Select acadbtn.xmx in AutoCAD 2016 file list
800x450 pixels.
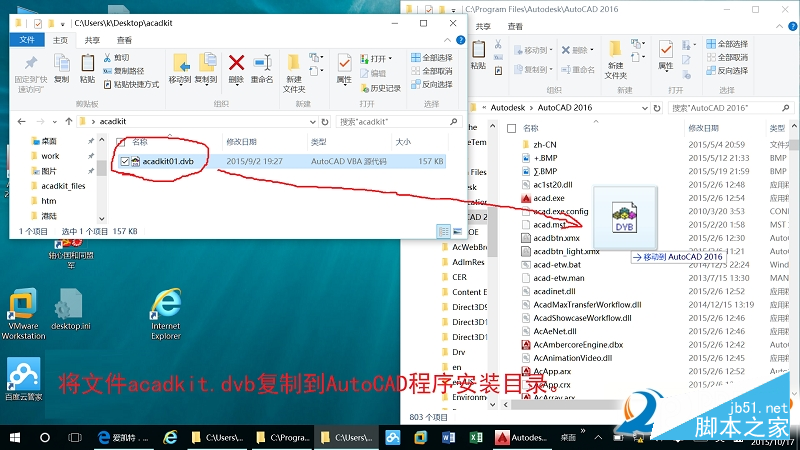(556, 238)
